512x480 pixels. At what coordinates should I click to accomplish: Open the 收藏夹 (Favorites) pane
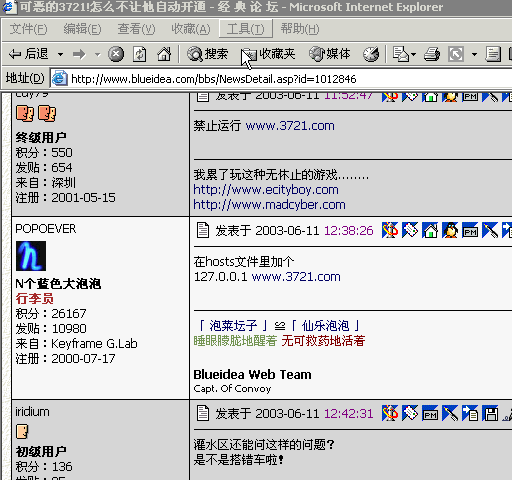(268, 54)
